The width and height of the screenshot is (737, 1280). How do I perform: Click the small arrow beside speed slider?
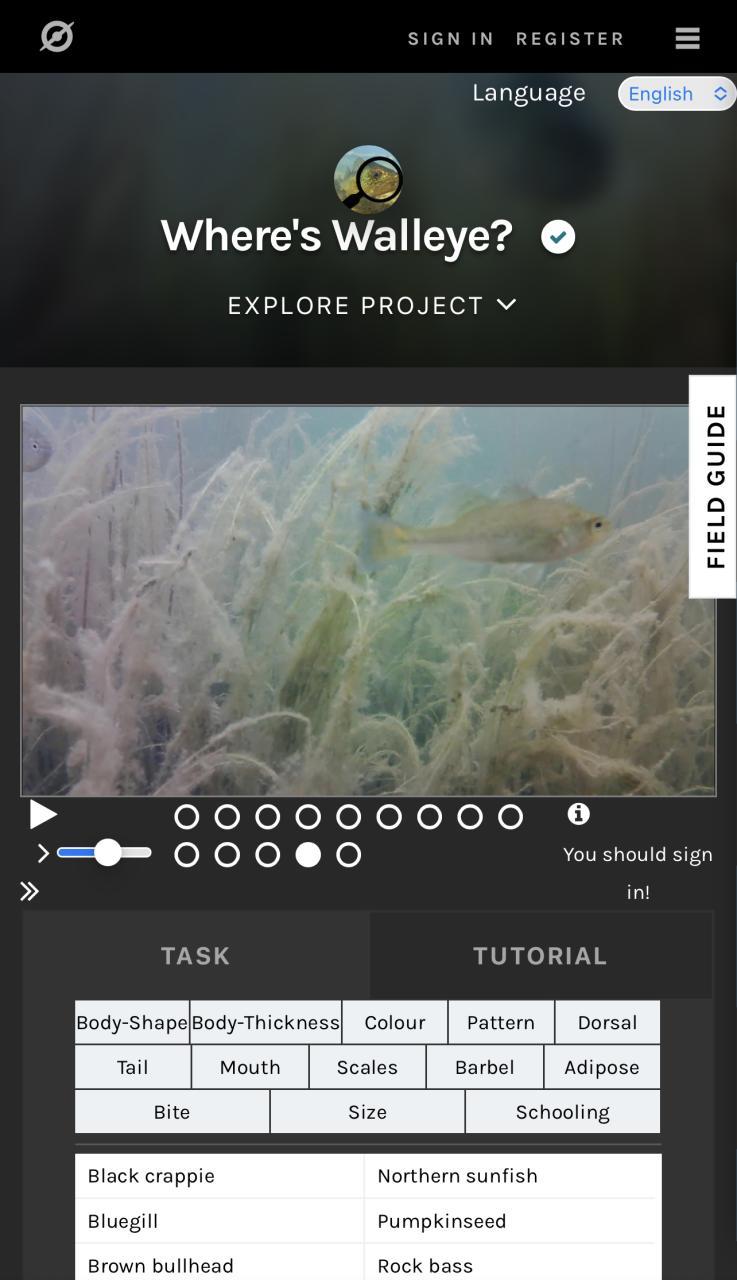click(43, 853)
